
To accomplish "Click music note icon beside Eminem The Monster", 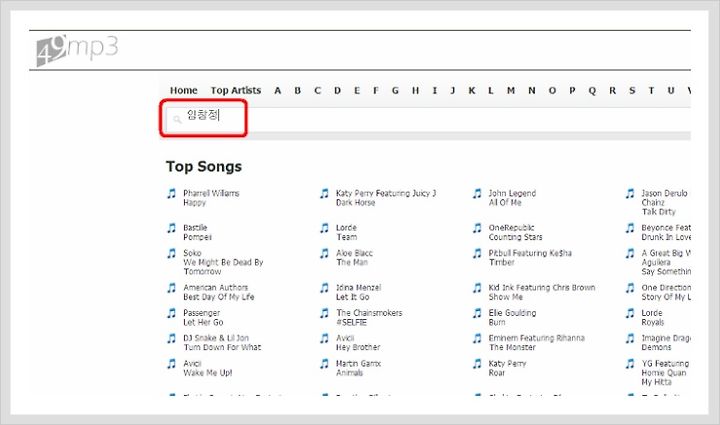I will click(477, 338).
